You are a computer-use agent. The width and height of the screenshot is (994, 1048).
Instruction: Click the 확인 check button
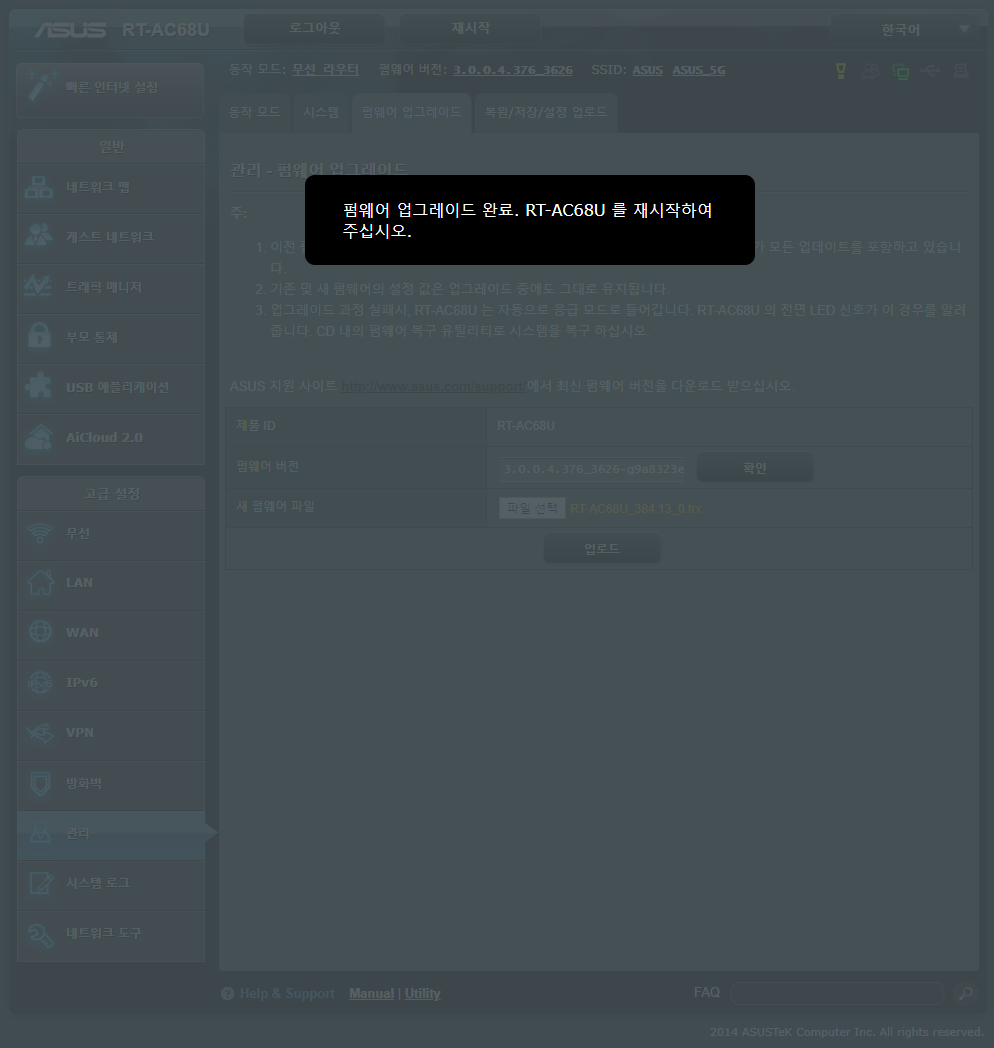755,468
